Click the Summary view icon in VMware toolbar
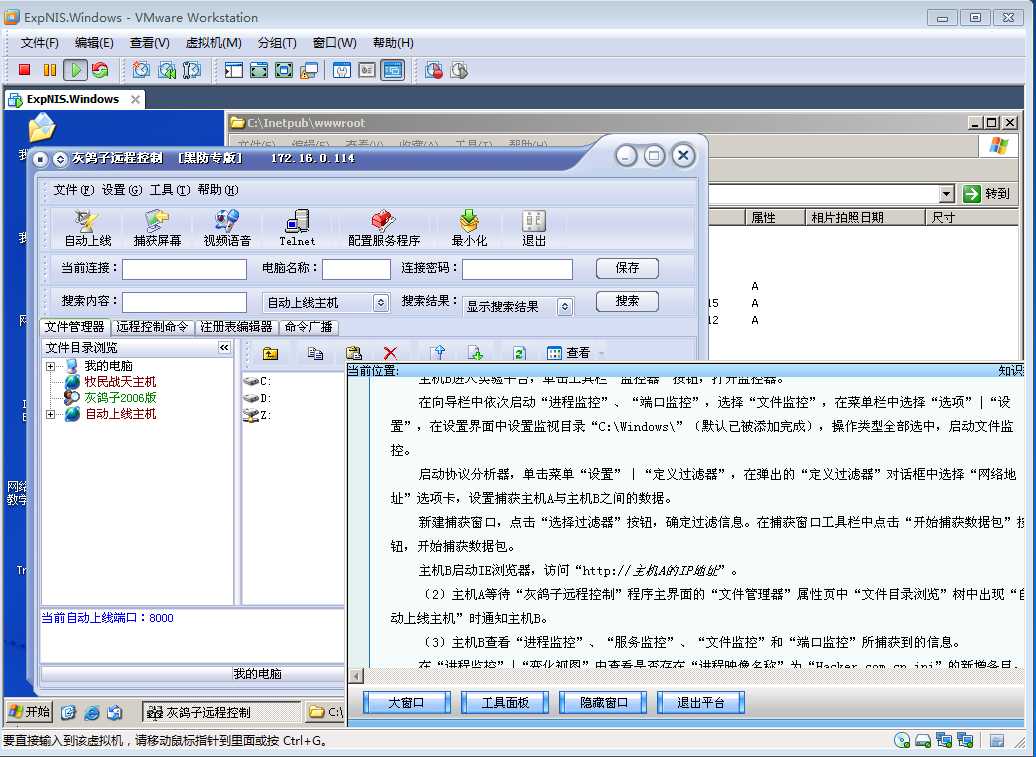The width and height of the screenshot is (1036, 757). click(342, 69)
